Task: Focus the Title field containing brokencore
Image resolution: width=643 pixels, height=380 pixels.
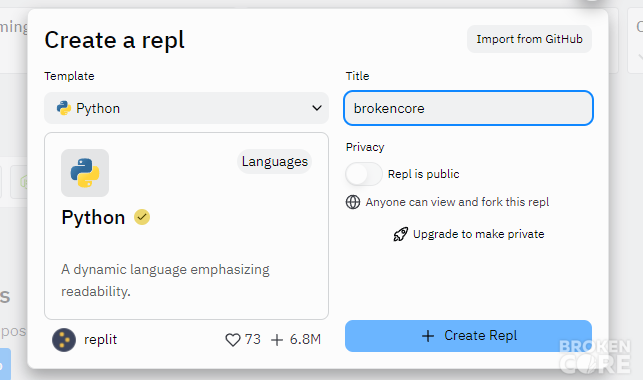Action: (468, 108)
